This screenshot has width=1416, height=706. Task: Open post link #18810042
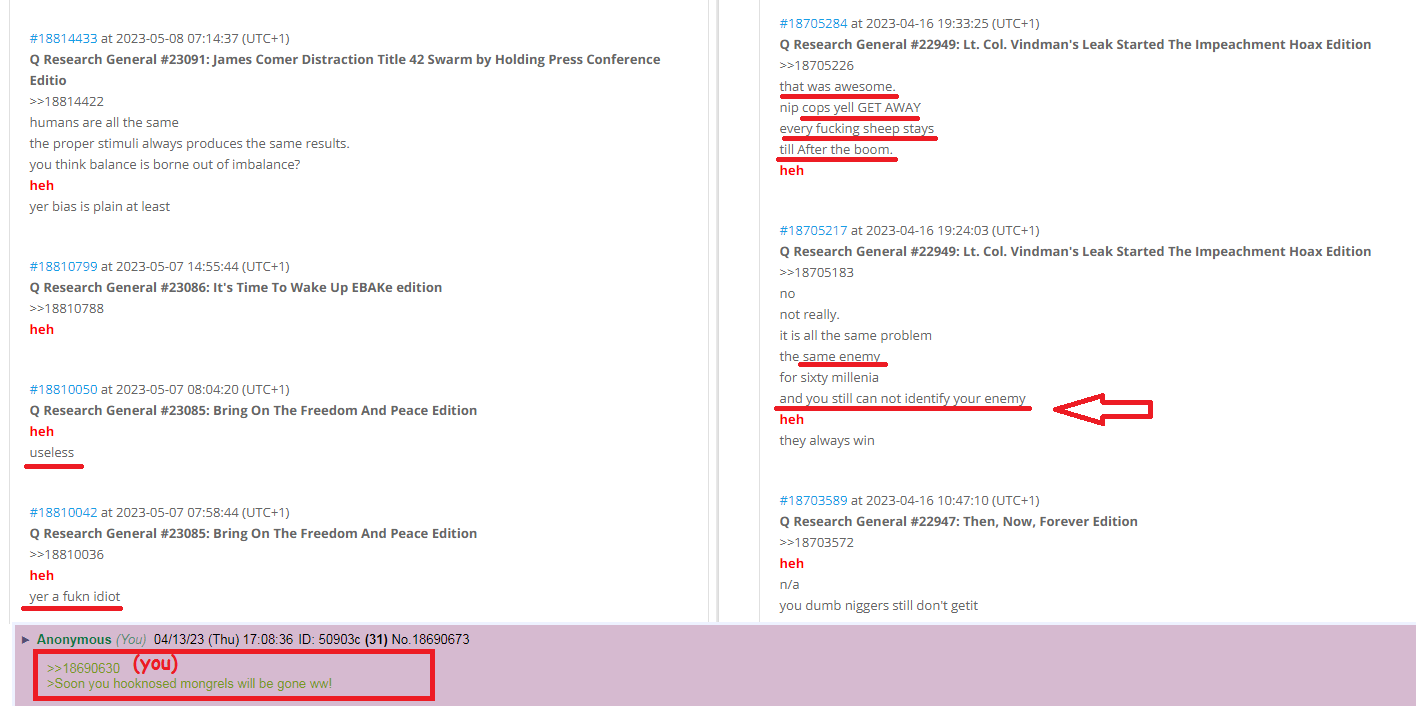(x=64, y=513)
